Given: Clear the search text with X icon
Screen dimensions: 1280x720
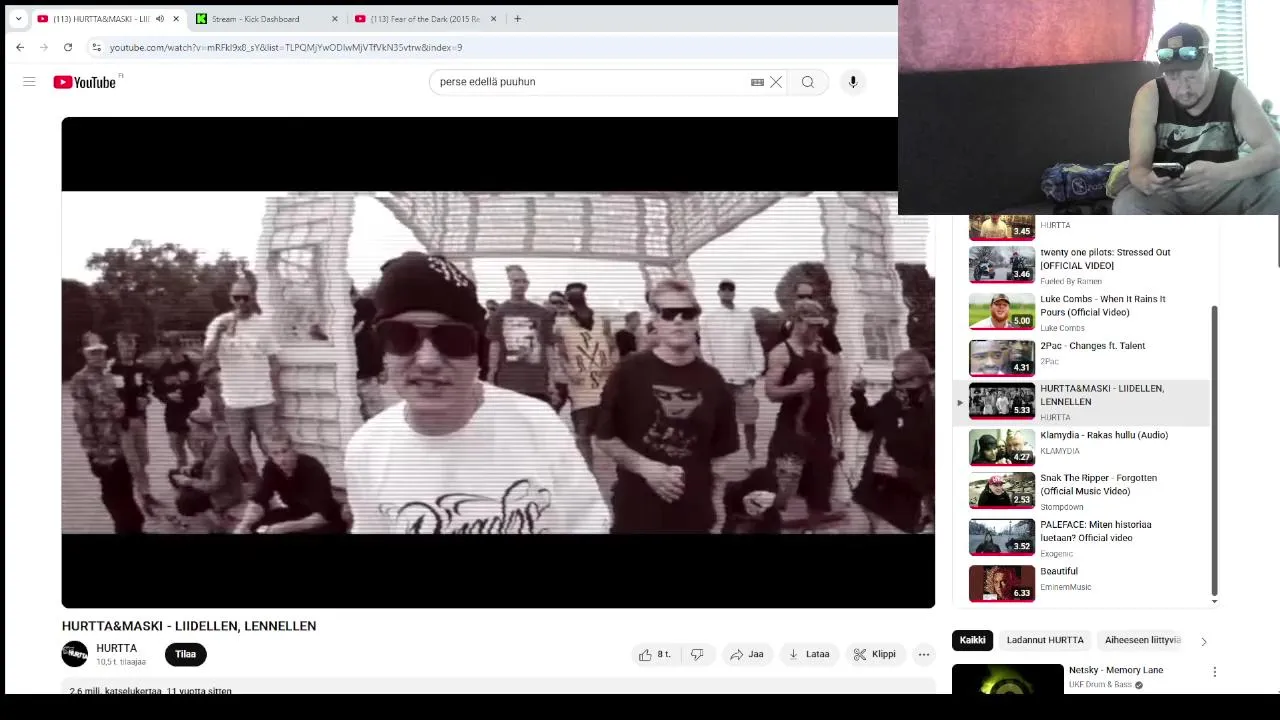Looking at the screenshot, I should [x=776, y=82].
